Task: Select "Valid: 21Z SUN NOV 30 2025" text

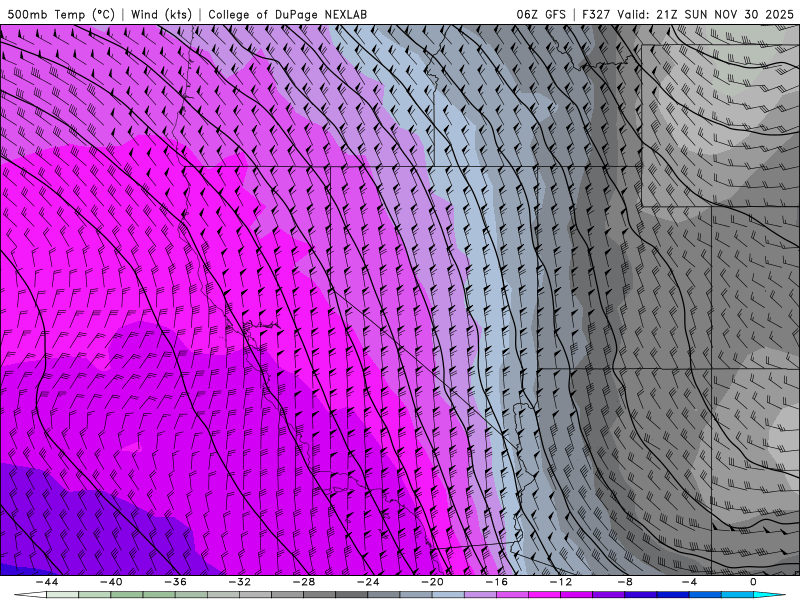Action: point(705,15)
